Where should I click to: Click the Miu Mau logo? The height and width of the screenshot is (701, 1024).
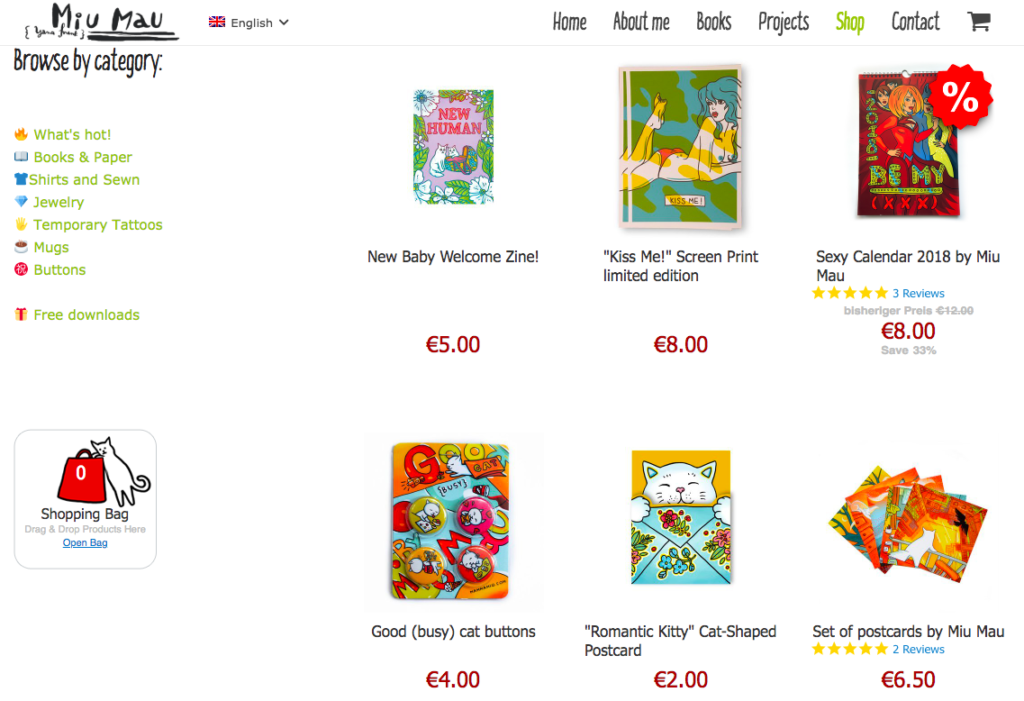coord(101,22)
